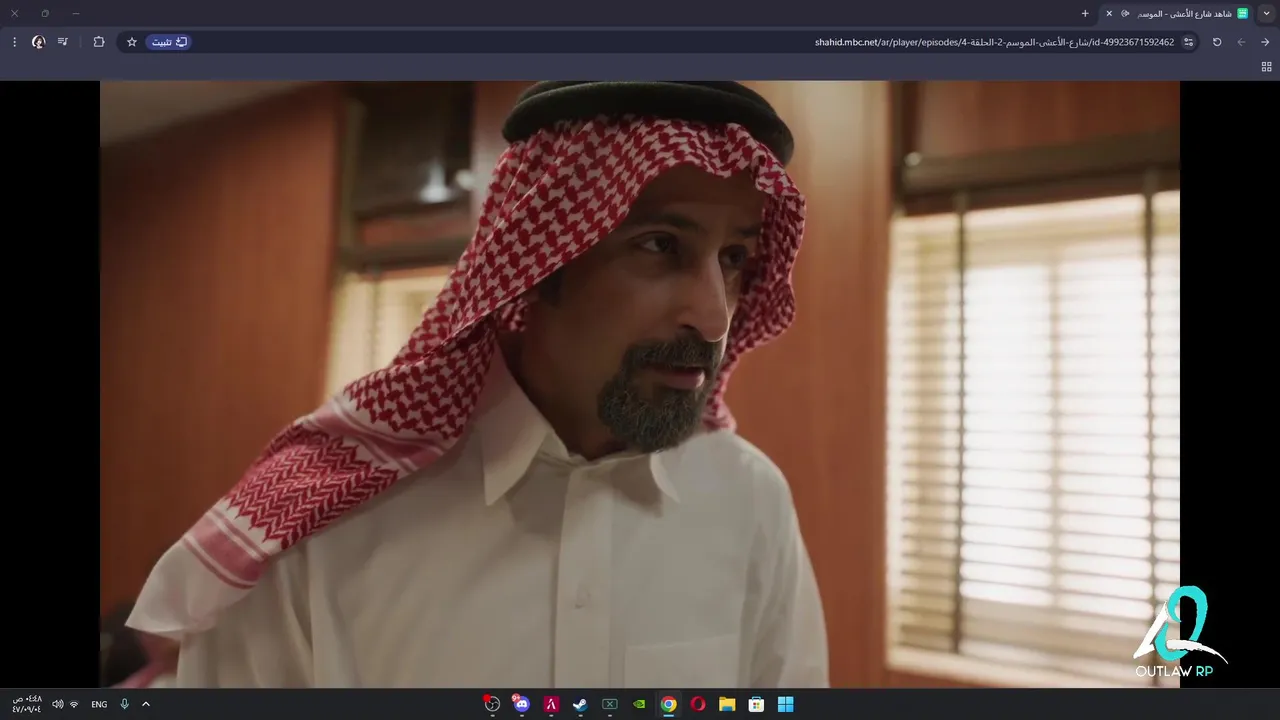Open the Windows Start menu
Screen dimensions: 1280x720
tap(786, 704)
